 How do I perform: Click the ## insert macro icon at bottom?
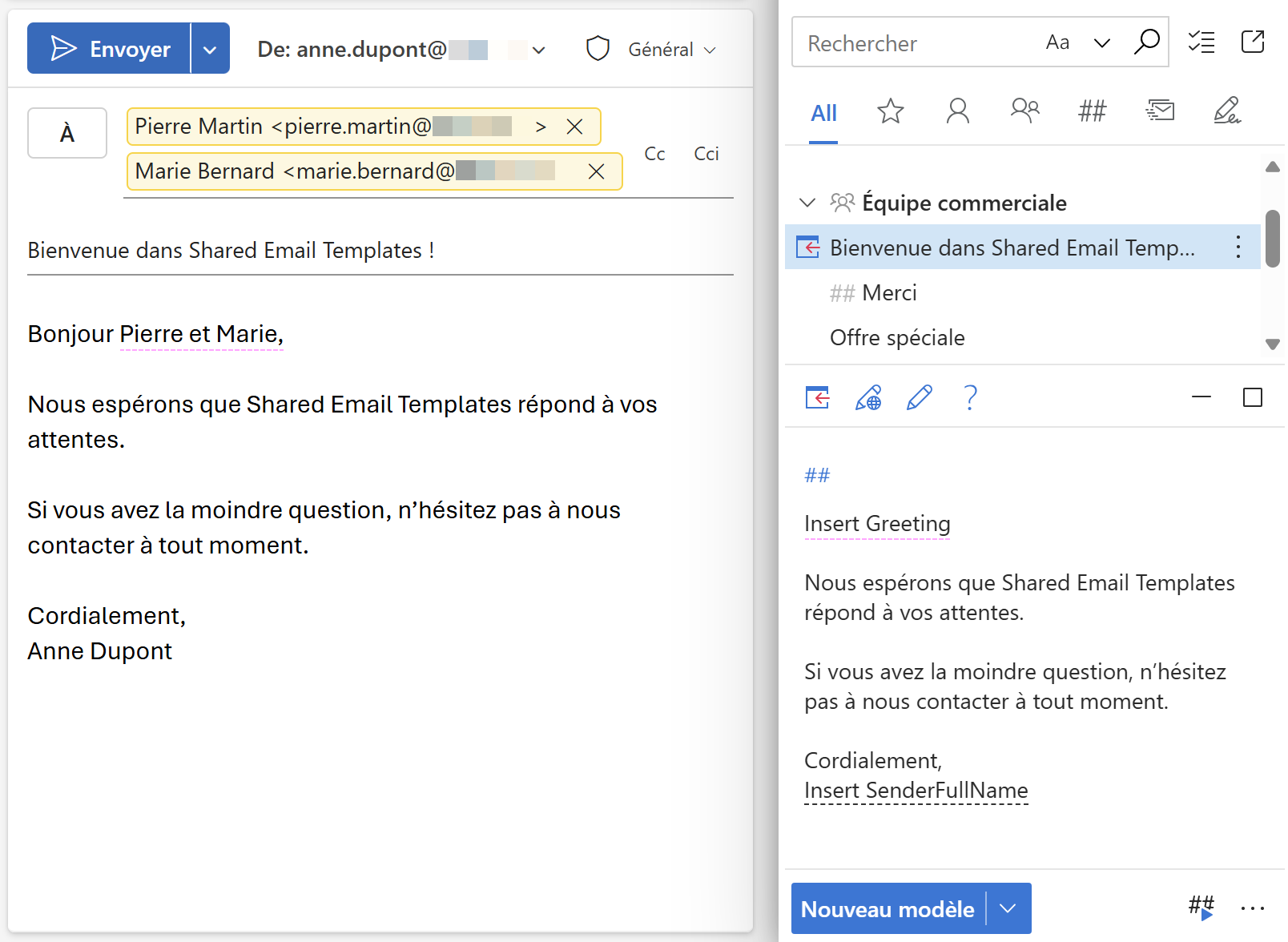1201,908
